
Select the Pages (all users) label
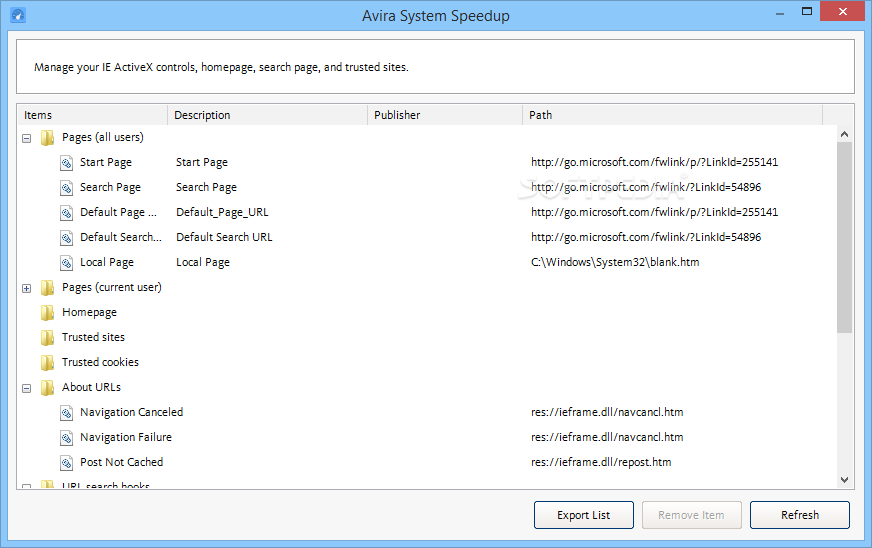point(103,137)
